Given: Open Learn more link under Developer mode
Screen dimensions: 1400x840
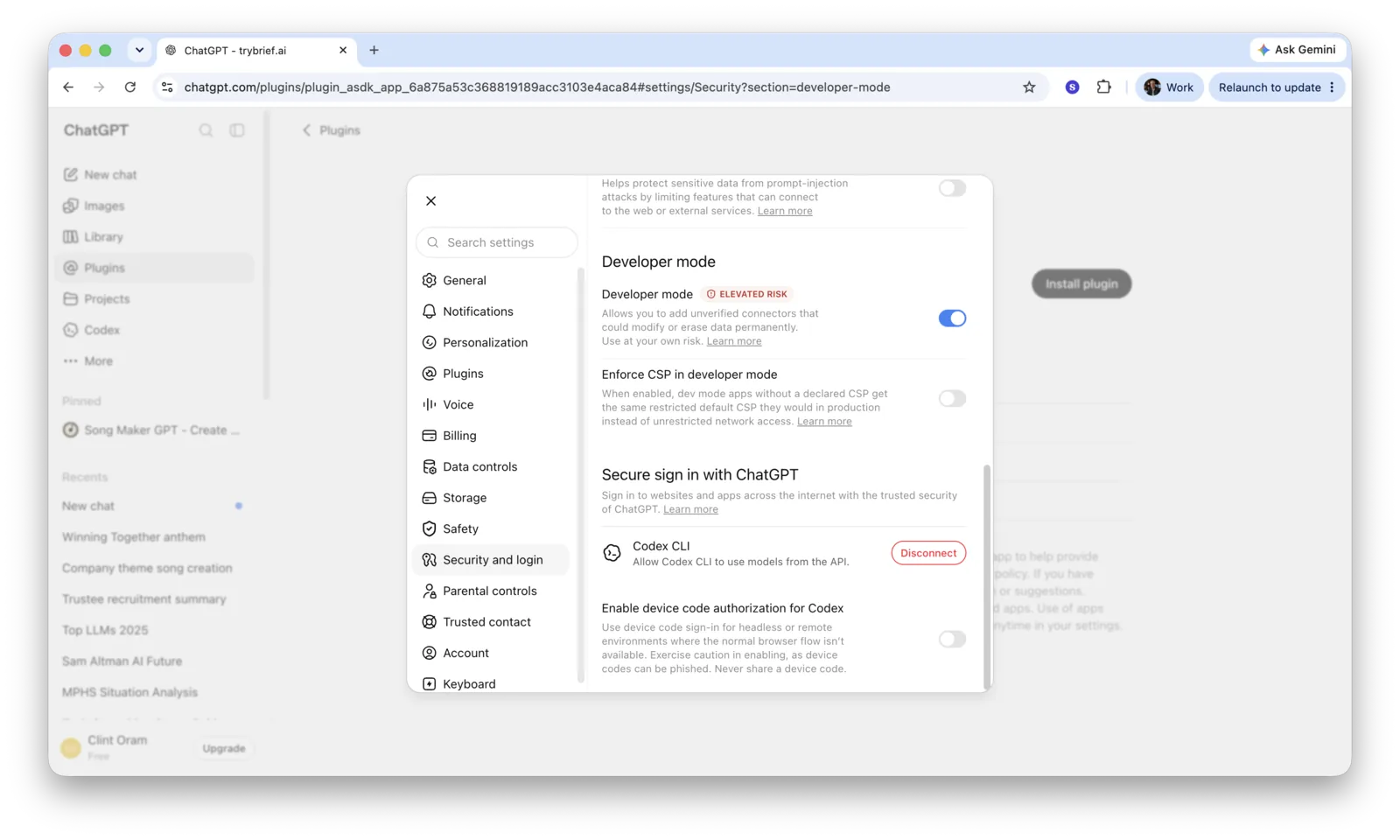Looking at the screenshot, I should pos(734,341).
